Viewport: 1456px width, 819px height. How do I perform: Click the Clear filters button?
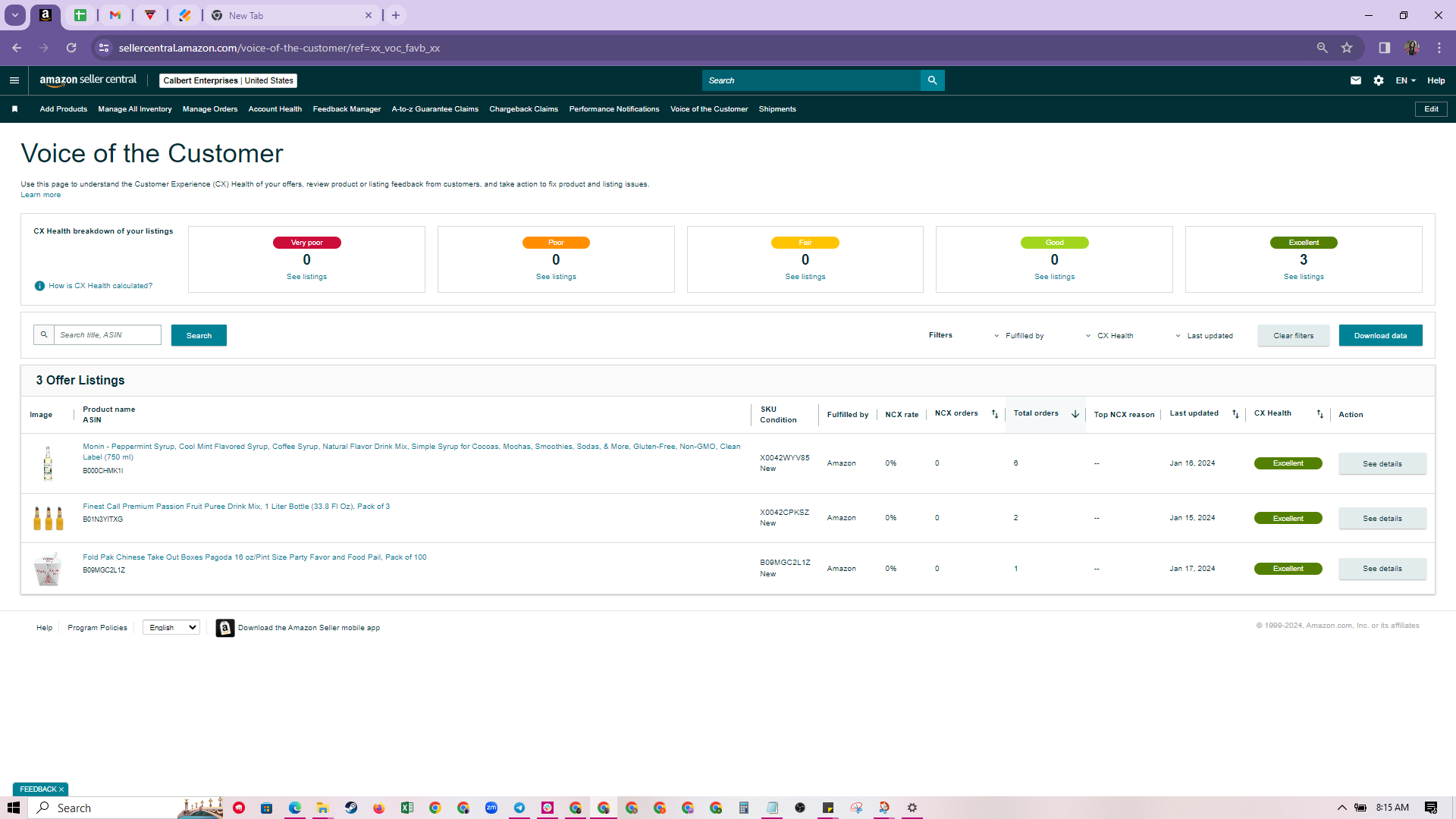click(1294, 335)
